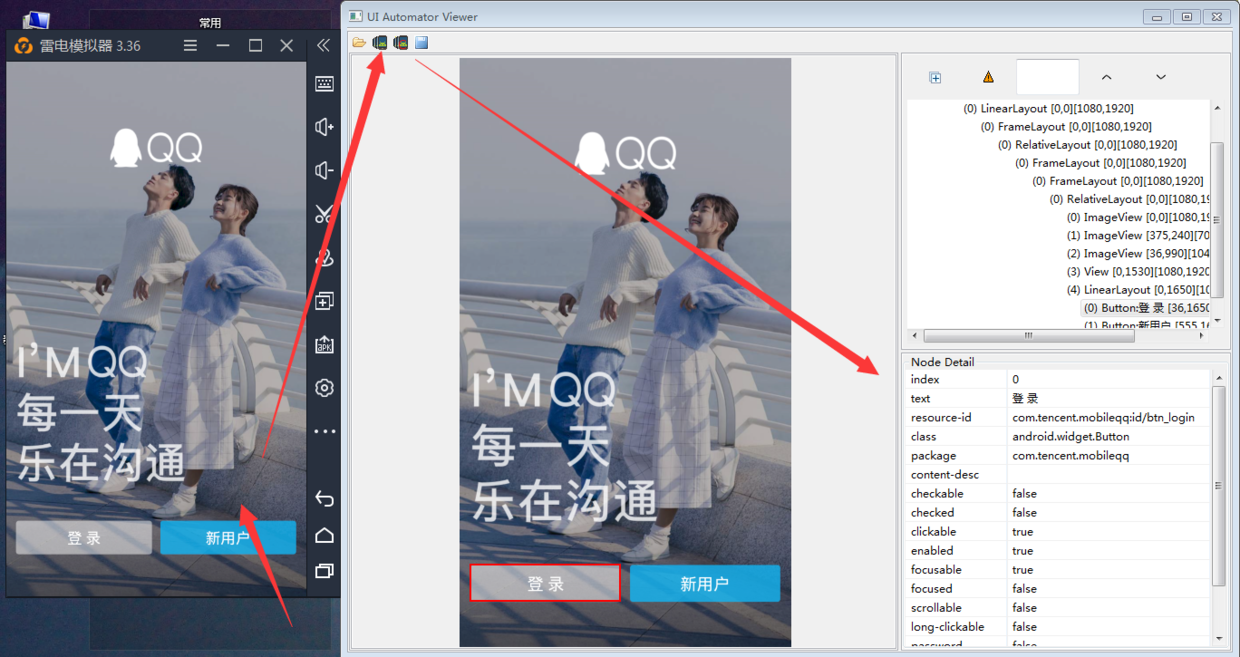
Task: Decrease emulator volume with speaker minus icon
Action: click(x=324, y=171)
